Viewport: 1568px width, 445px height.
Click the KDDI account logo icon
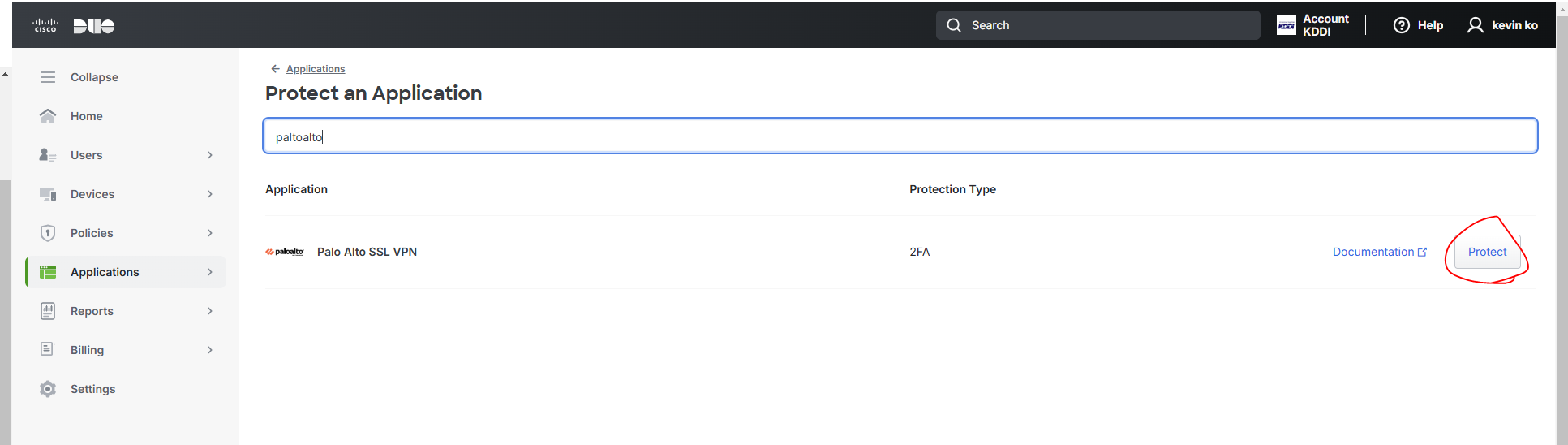click(1287, 25)
